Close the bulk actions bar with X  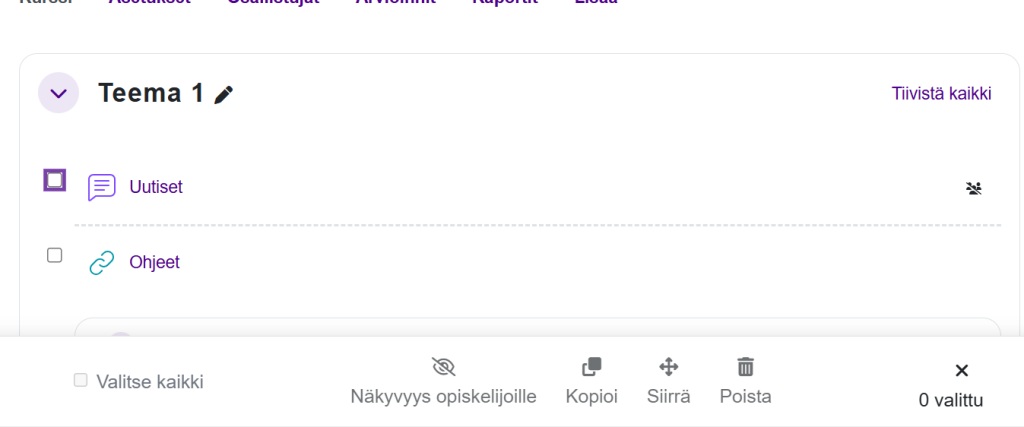pyautogui.click(x=961, y=371)
